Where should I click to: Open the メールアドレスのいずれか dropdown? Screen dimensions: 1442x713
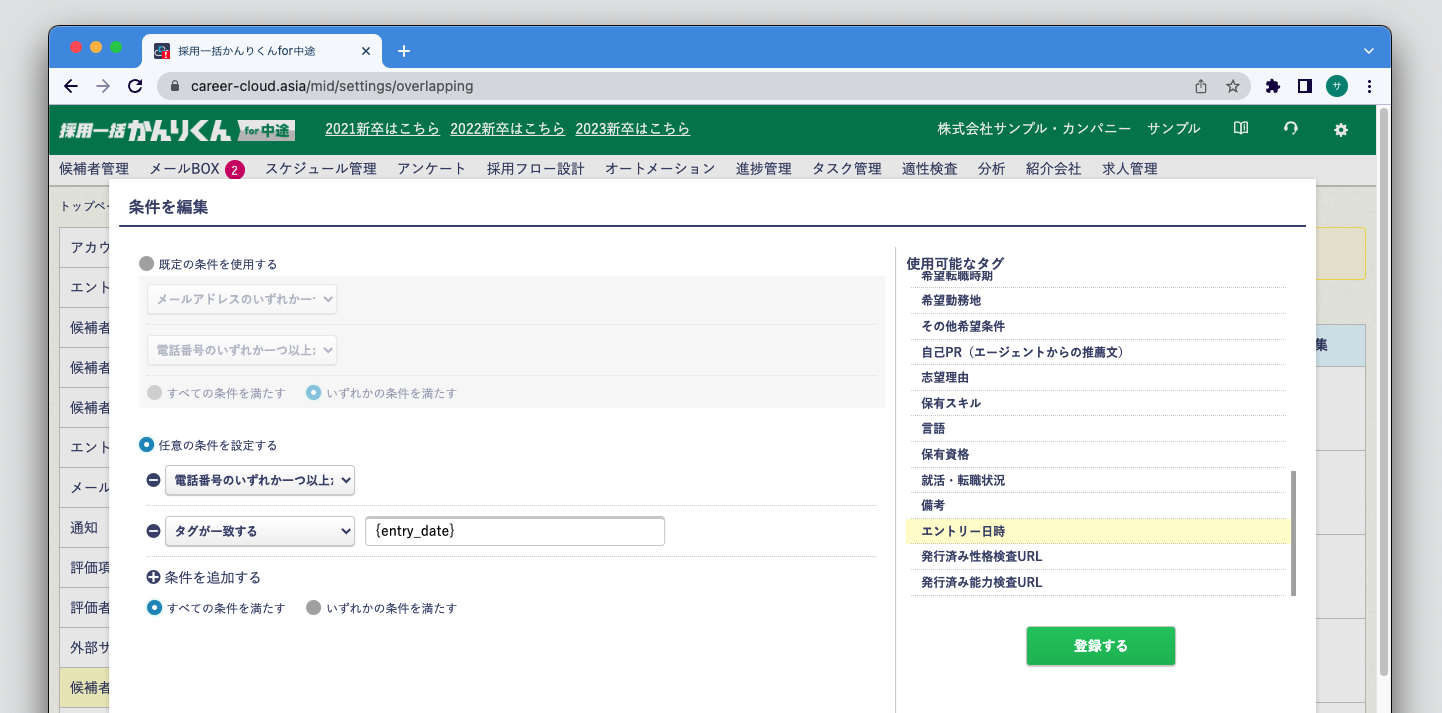[x=242, y=299]
